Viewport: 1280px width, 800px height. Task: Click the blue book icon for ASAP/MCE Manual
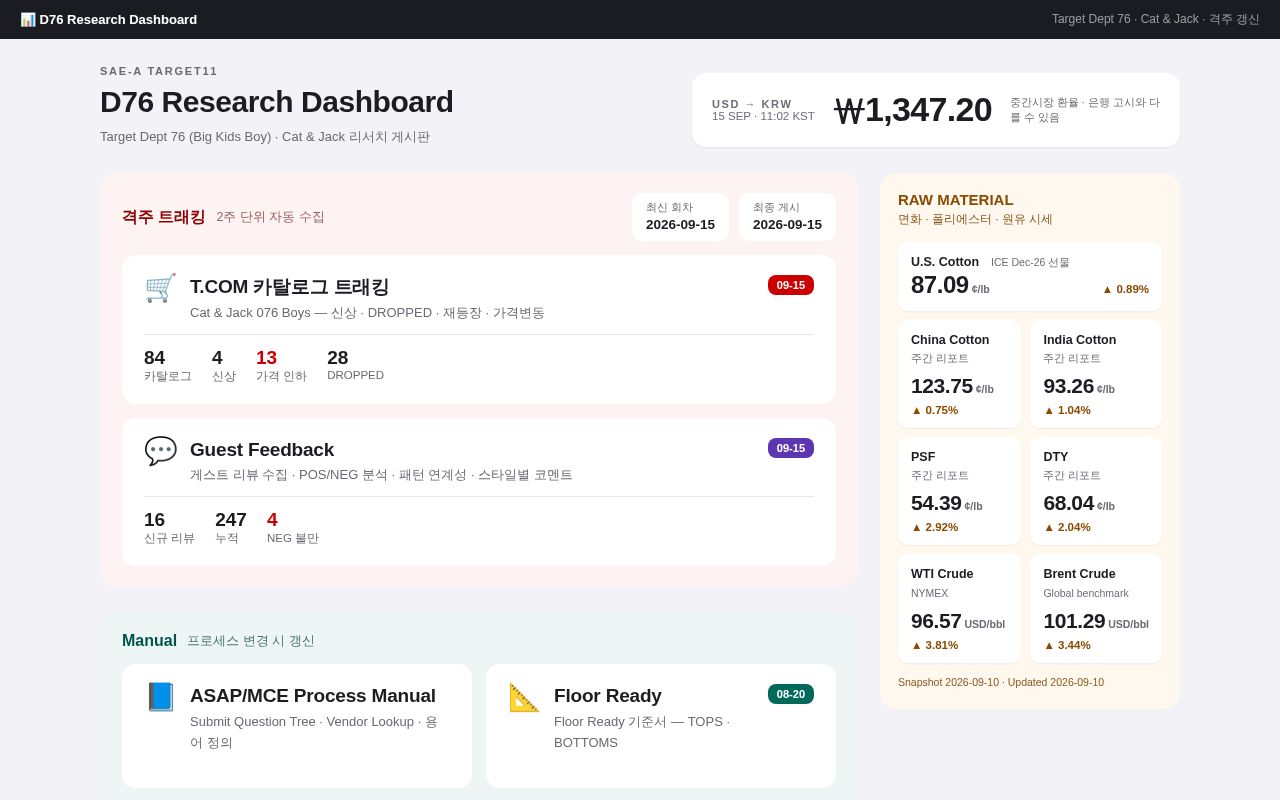coord(160,697)
